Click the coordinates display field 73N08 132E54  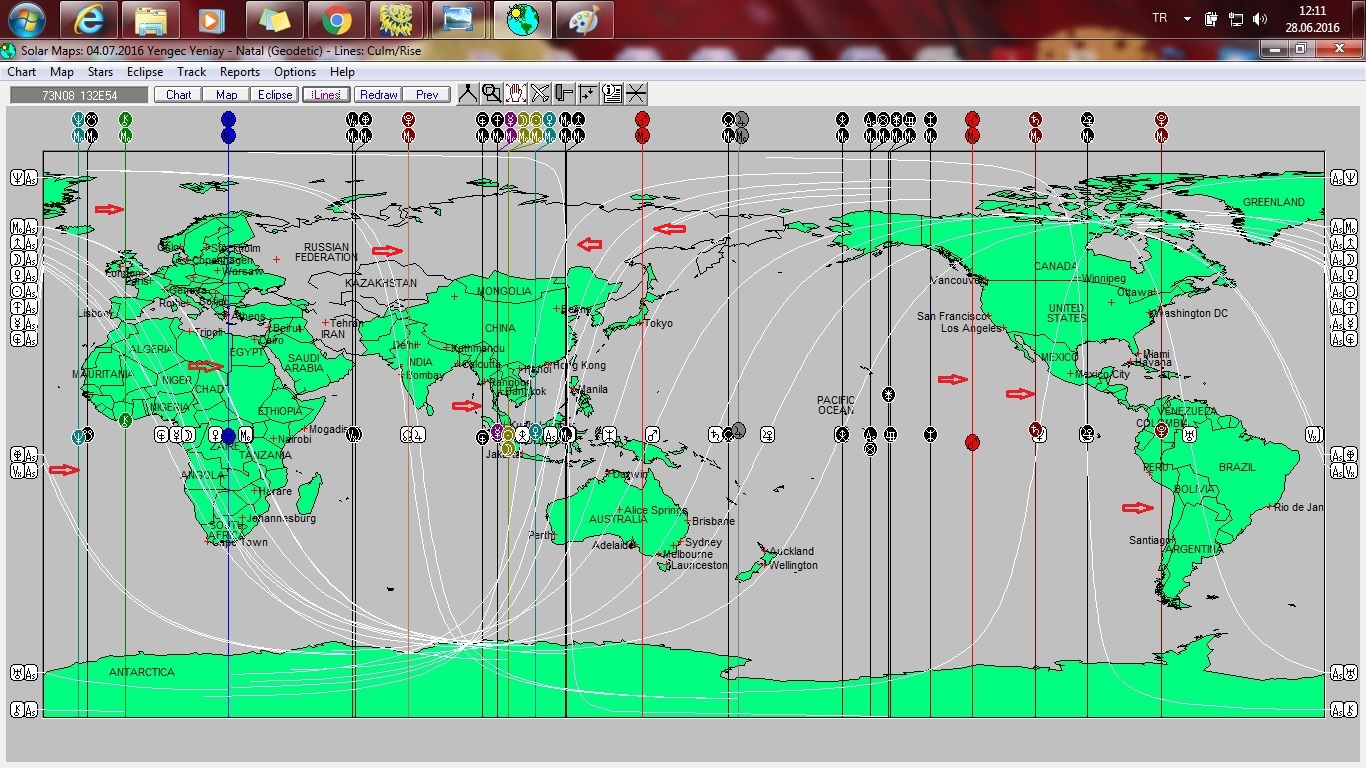[x=79, y=95]
